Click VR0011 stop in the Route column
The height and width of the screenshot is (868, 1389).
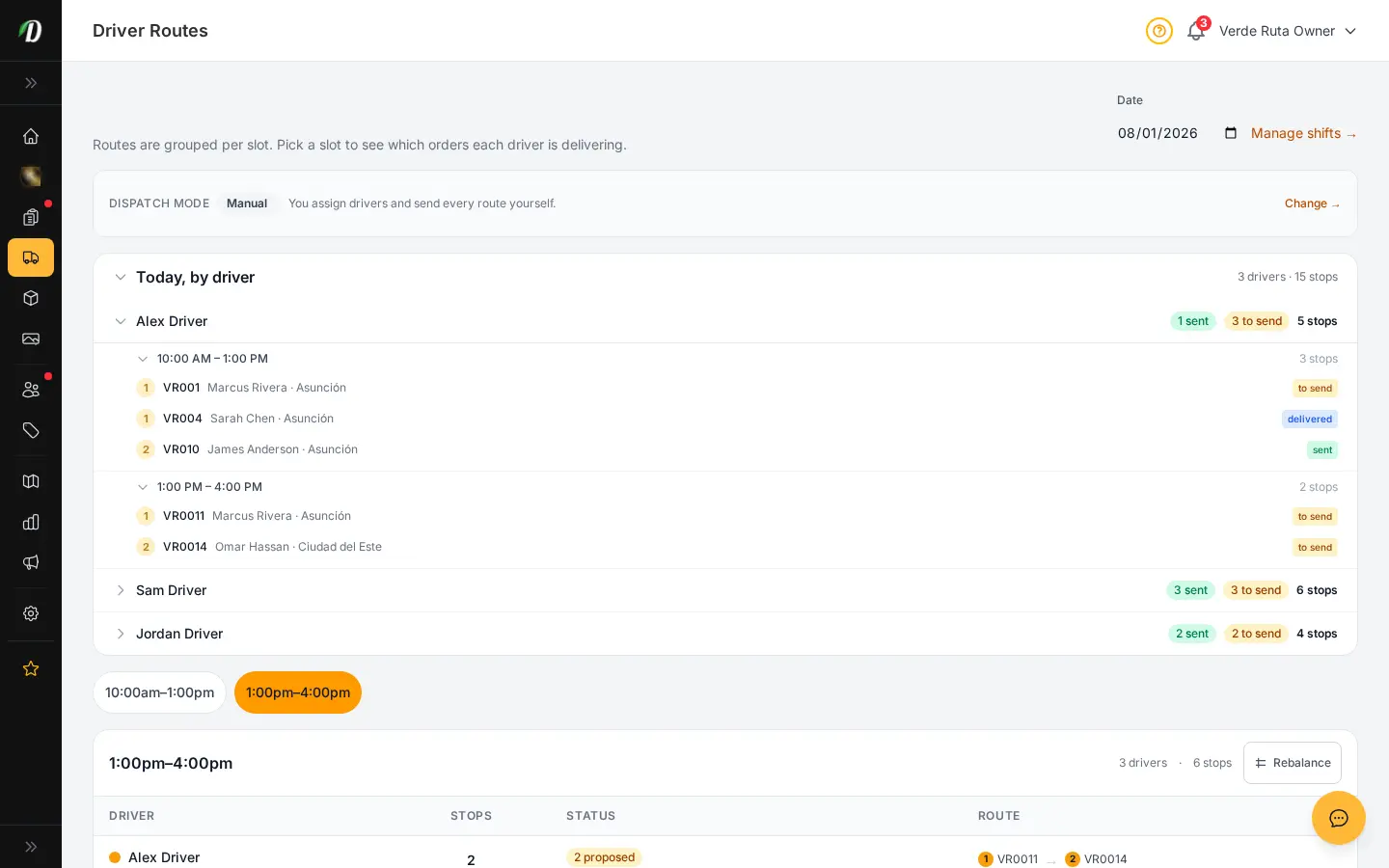coord(1008,859)
